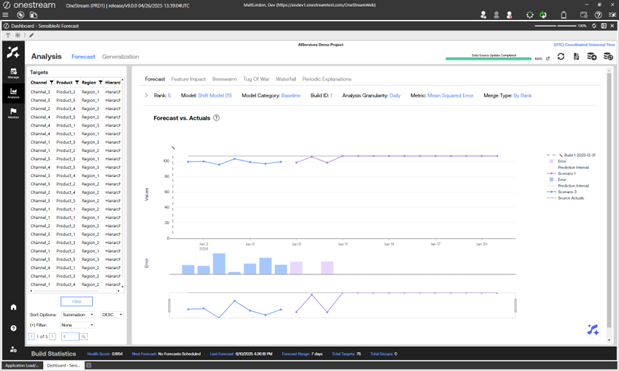
Task: Click the Shift Model link
Action: tap(214, 96)
